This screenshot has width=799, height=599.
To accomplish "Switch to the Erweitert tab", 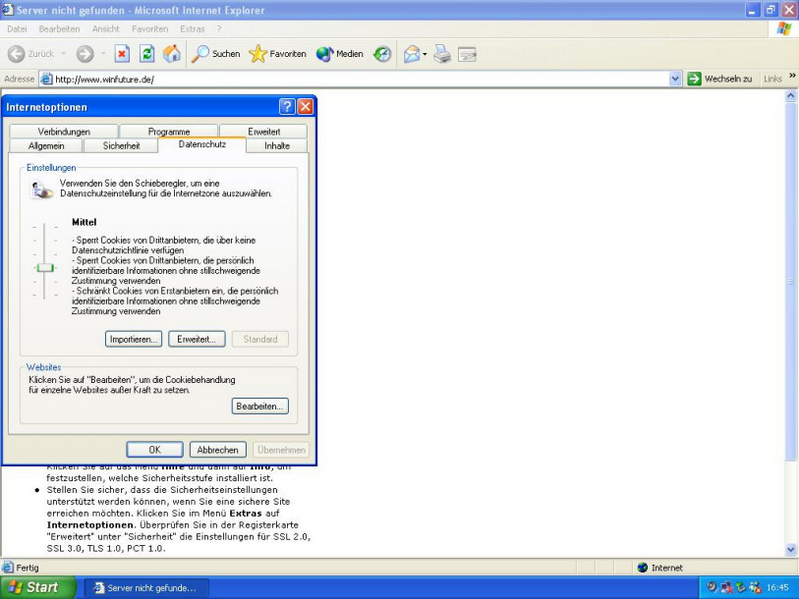I will pos(263,131).
